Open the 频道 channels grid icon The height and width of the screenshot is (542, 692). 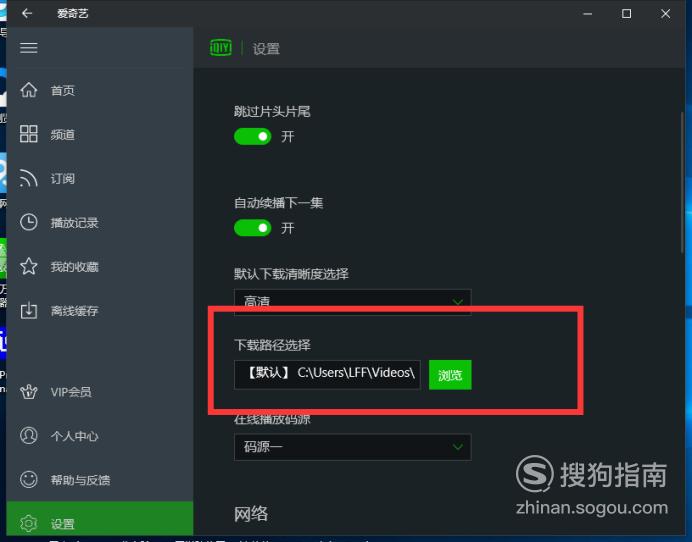pos(29,134)
